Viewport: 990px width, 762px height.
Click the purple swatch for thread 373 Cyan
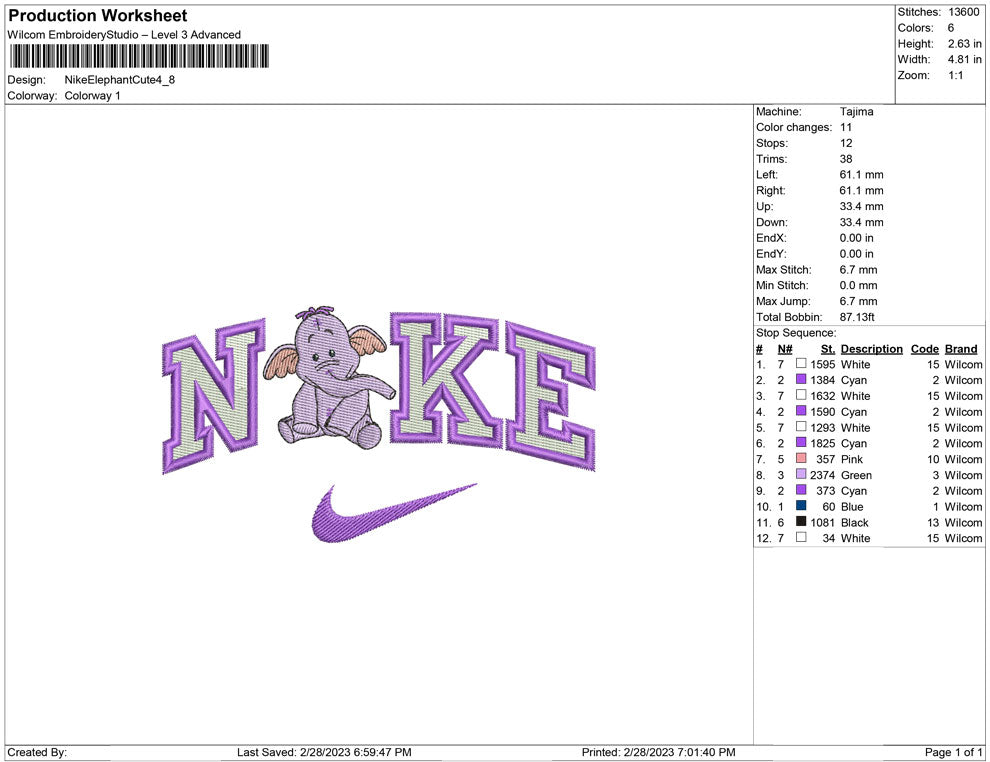click(x=801, y=490)
